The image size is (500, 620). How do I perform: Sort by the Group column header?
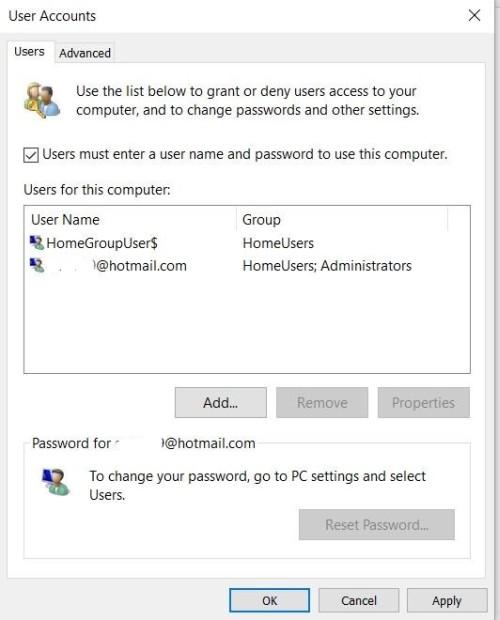[x=342, y=219]
